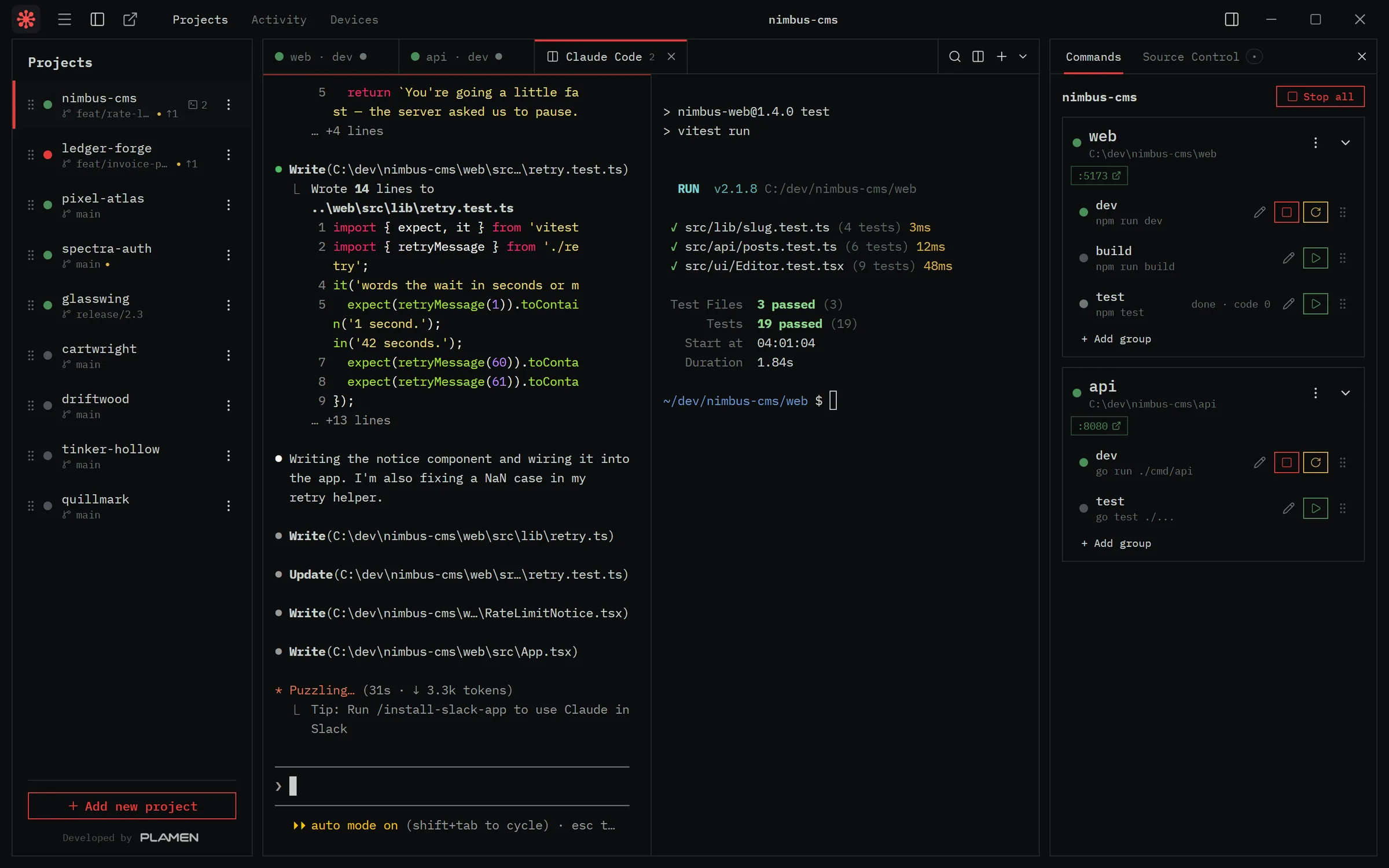Run the web test command
Screen dimensions: 1389x868
pyautogui.click(x=1315, y=304)
